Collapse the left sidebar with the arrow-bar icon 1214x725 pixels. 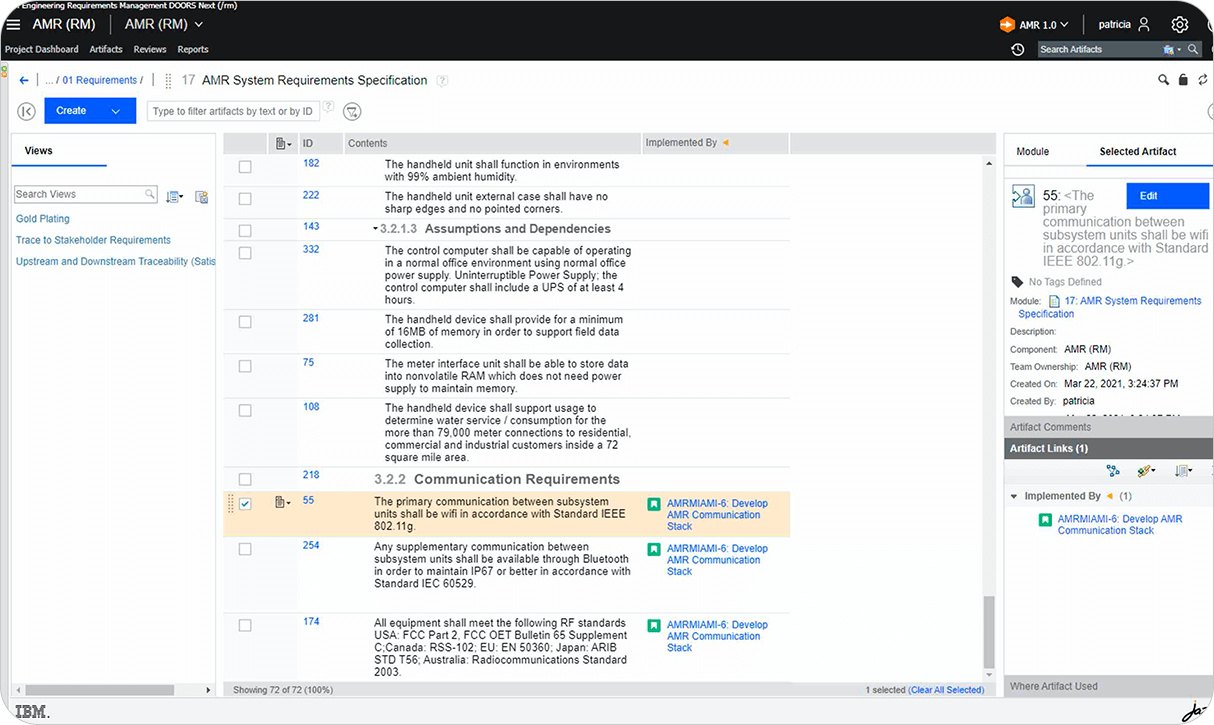(x=27, y=111)
